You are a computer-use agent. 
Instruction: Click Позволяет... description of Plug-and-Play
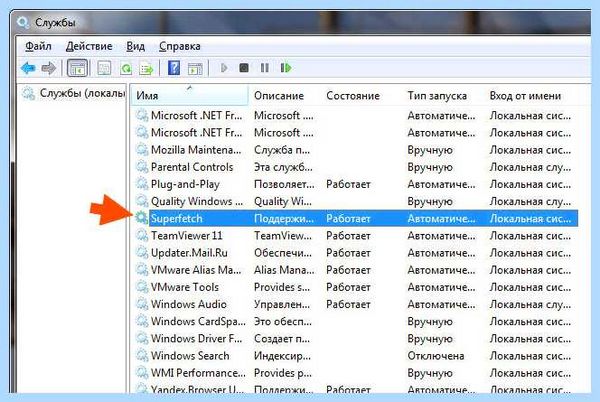(284, 184)
